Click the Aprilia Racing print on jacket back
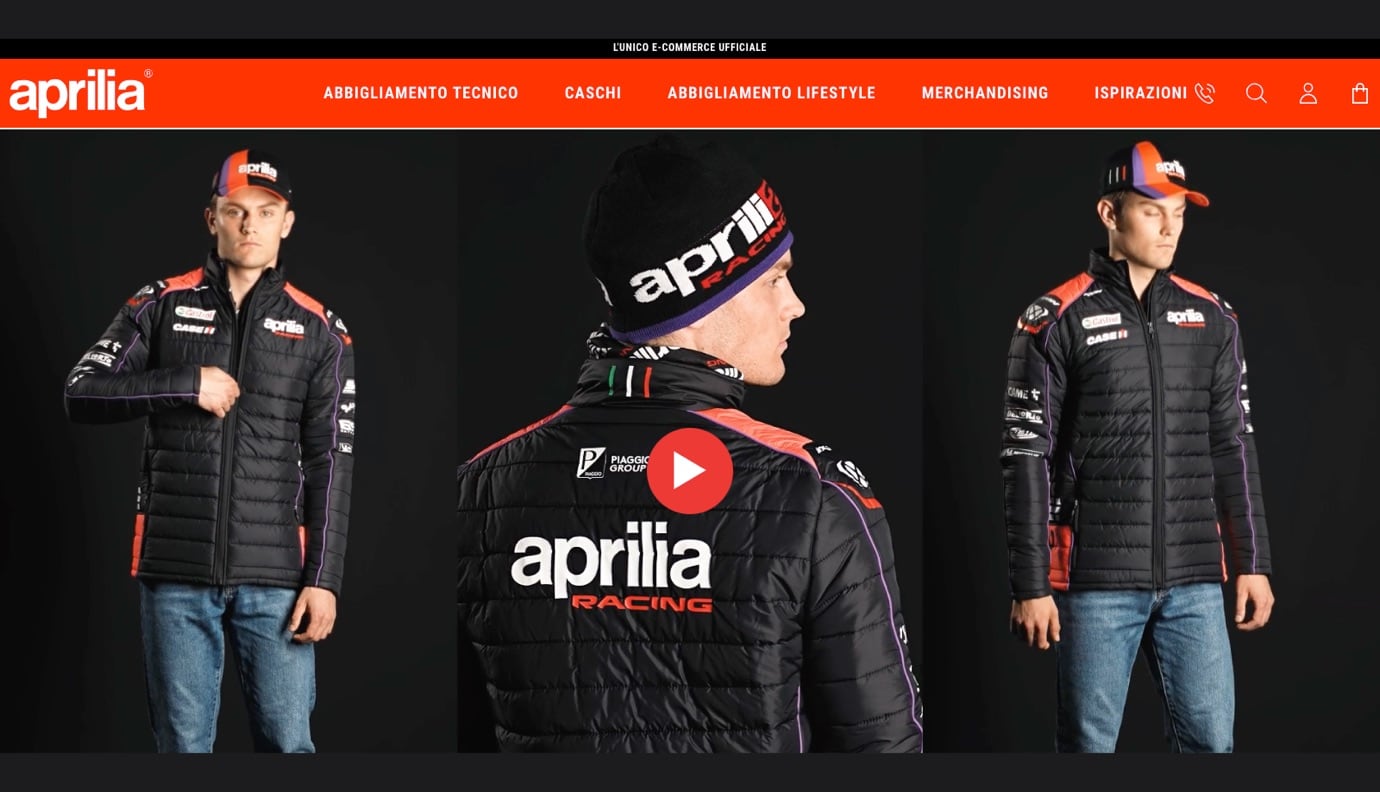The image size is (1380, 792). [x=612, y=566]
